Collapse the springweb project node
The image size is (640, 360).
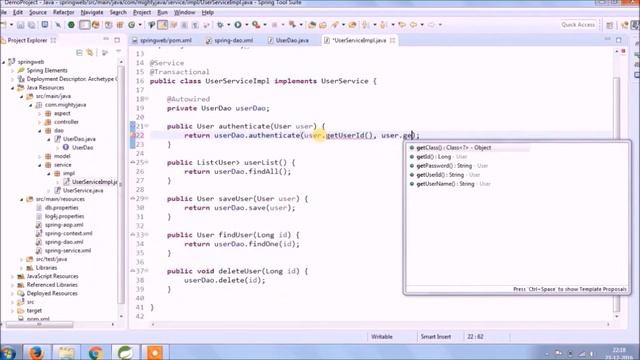tap(4, 62)
